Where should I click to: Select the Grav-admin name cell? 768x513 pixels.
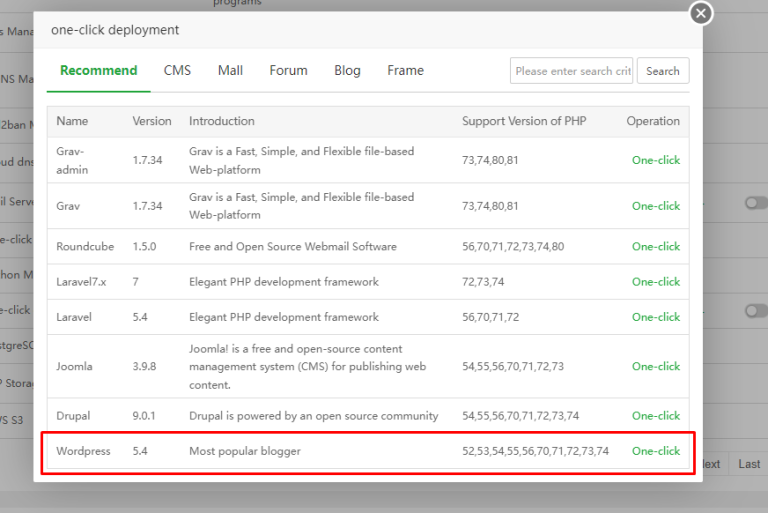point(72,160)
